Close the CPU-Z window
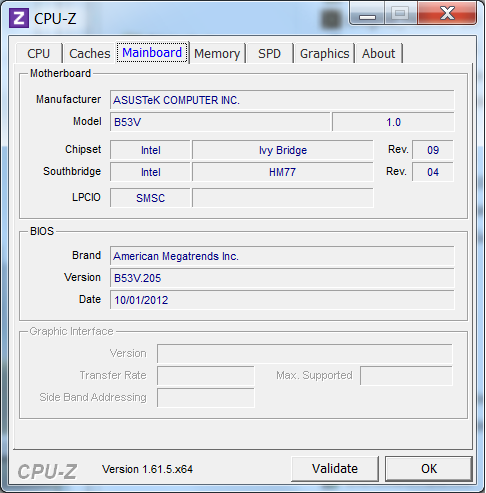486x493 pixels. pos(447,14)
